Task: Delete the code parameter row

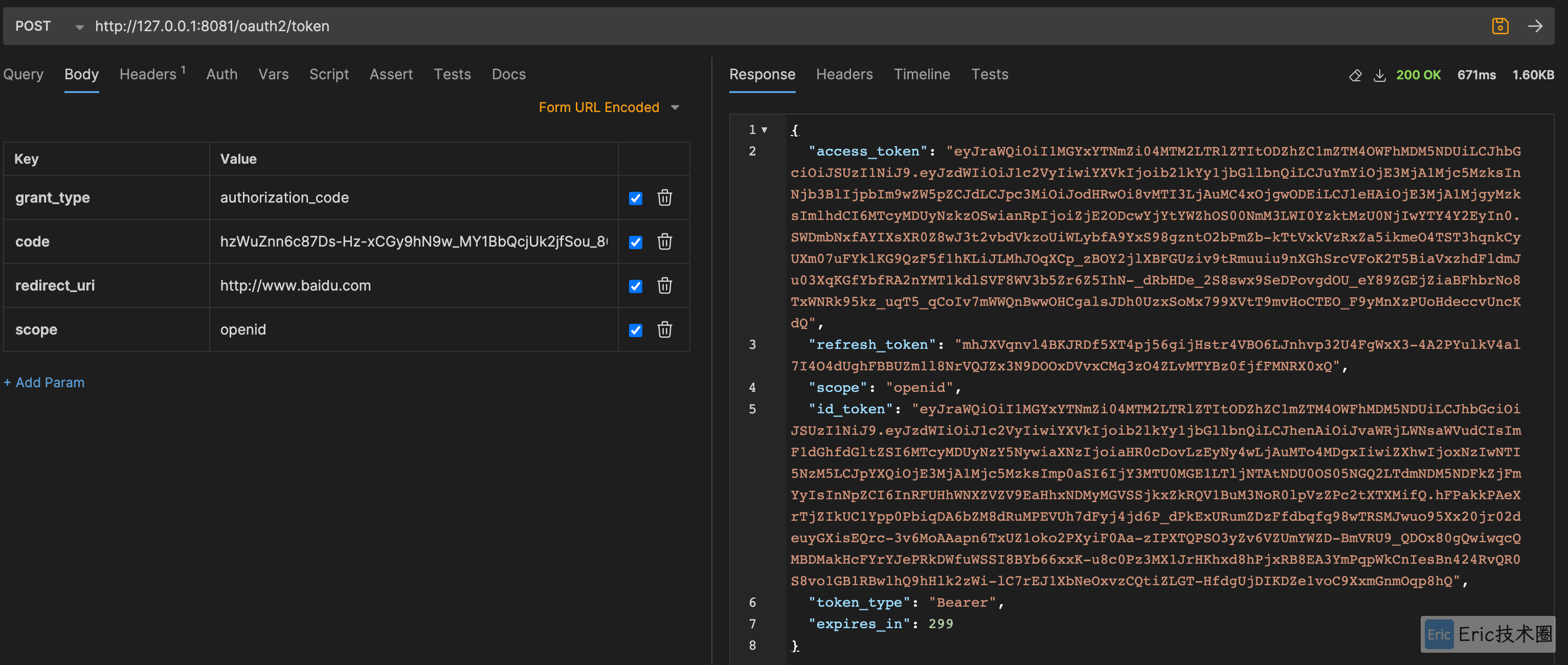Action: pos(665,241)
